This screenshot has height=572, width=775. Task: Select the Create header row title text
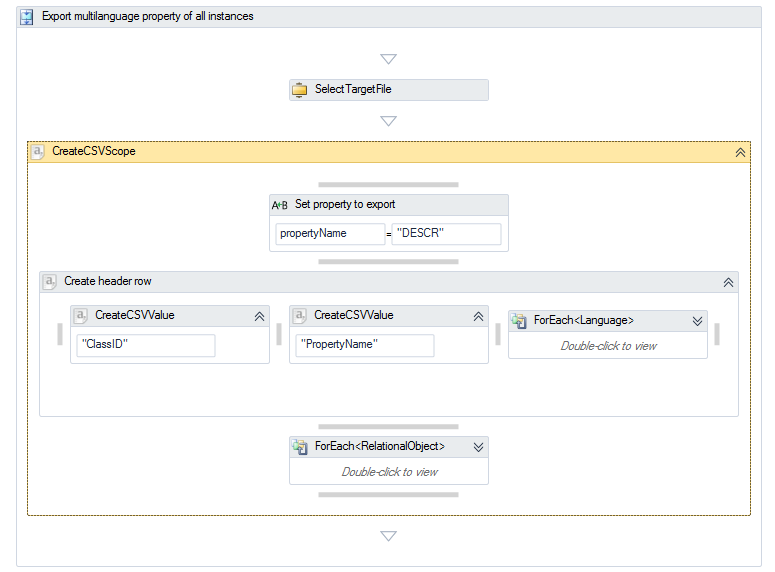click(x=108, y=281)
